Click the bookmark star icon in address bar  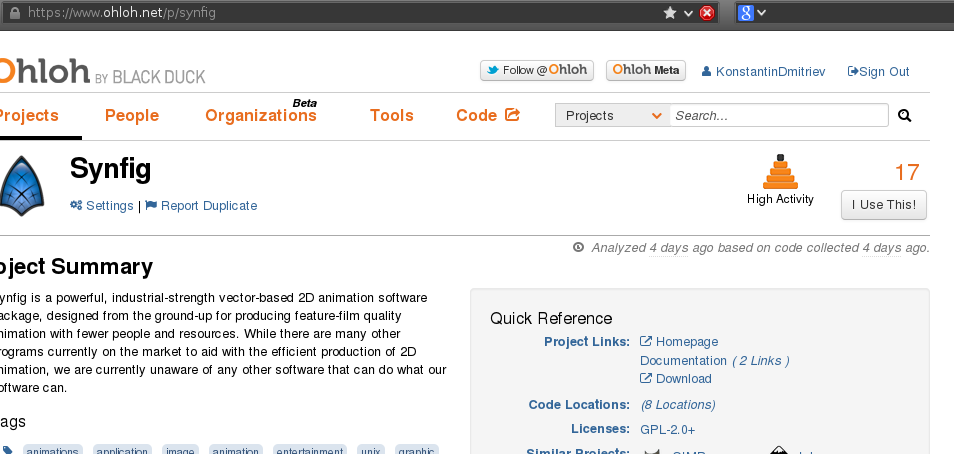[669, 12]
